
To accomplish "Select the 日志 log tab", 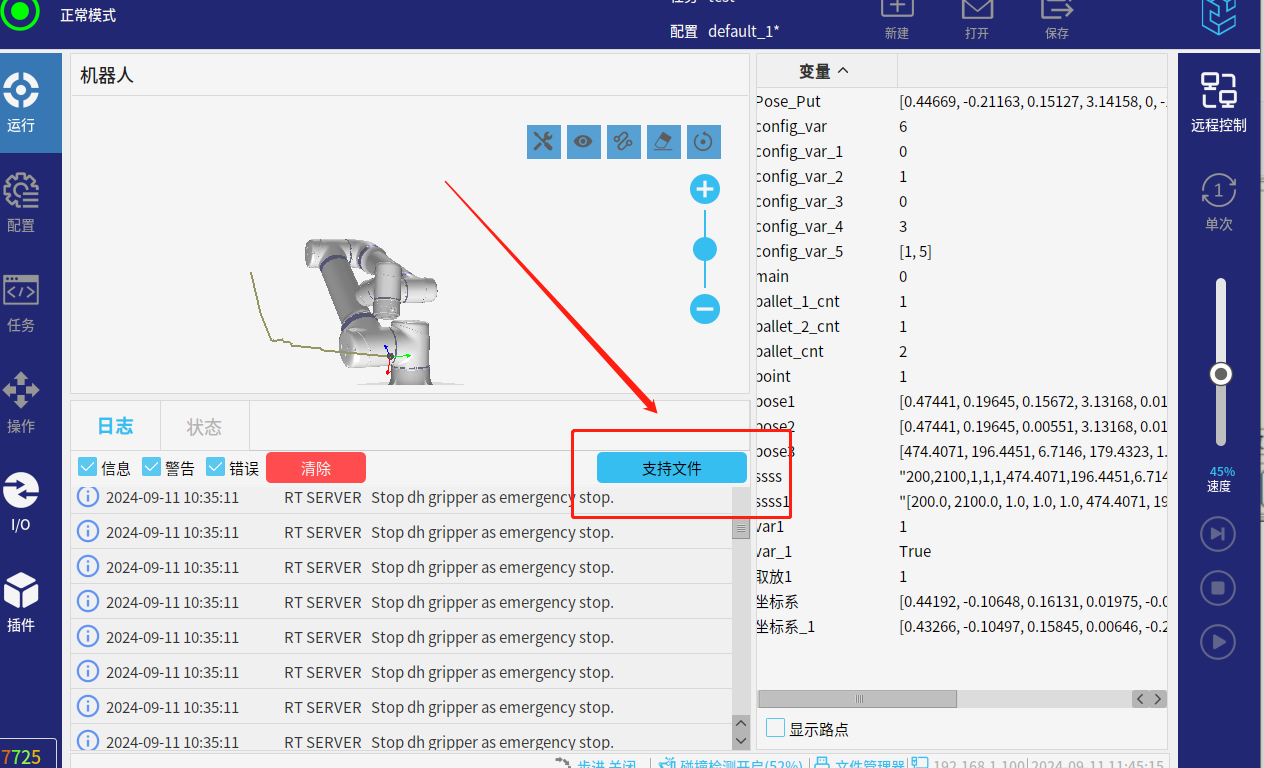I will 115,426.
